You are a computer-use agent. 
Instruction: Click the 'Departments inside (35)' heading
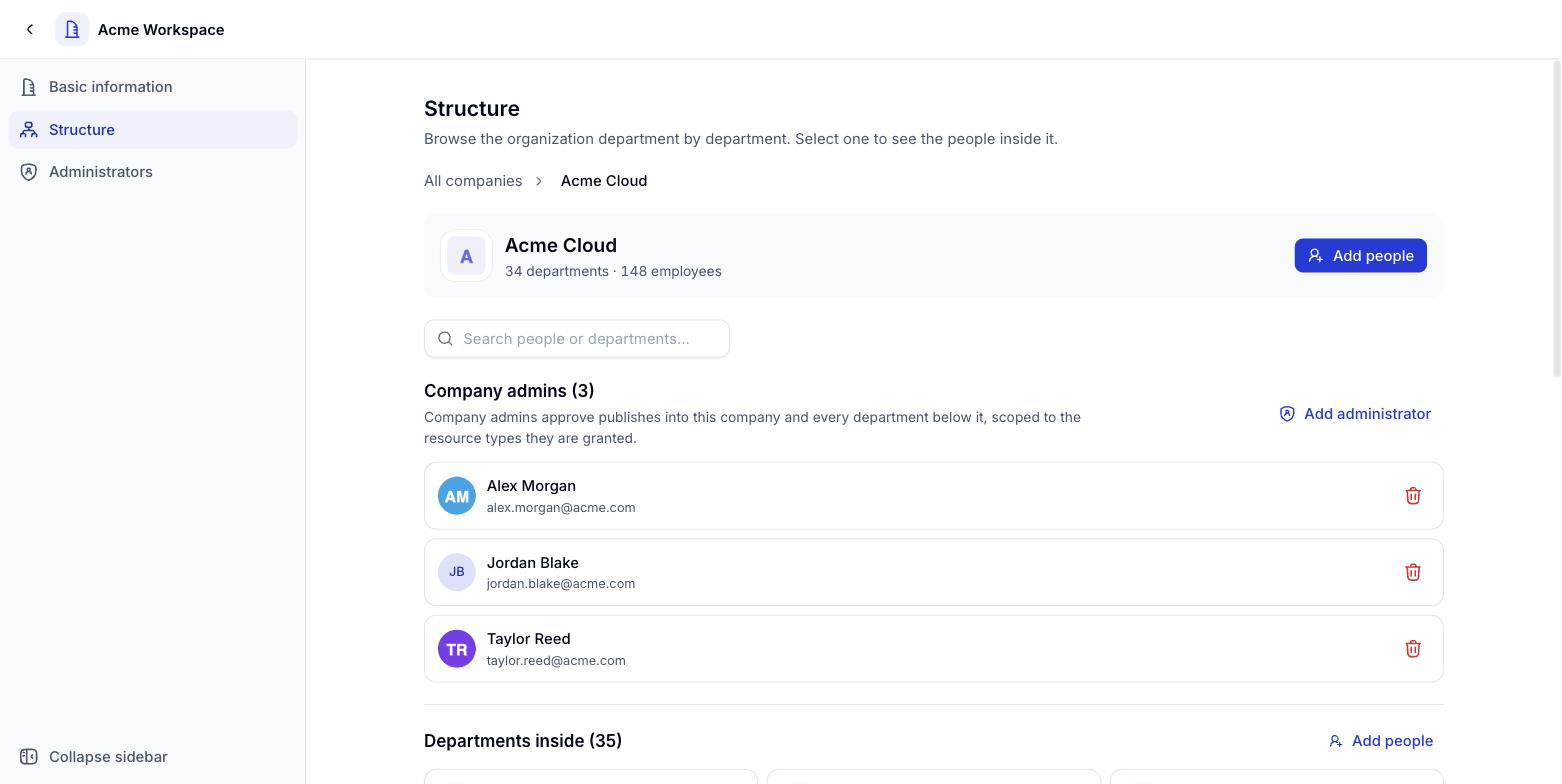coord(523,741)
